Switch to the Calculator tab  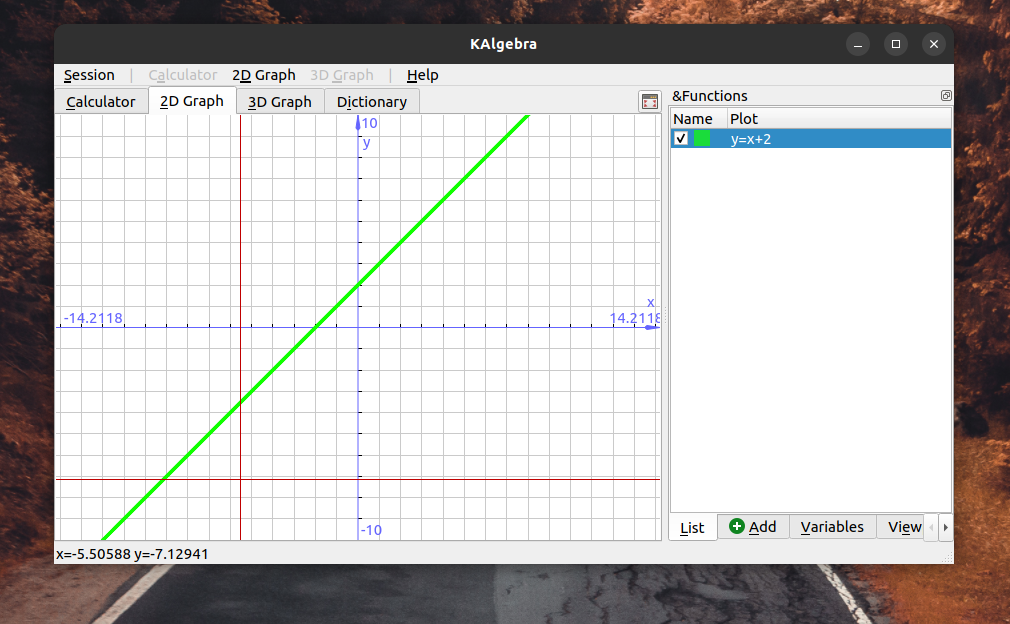pyautogui.click(x=101, y=102)
